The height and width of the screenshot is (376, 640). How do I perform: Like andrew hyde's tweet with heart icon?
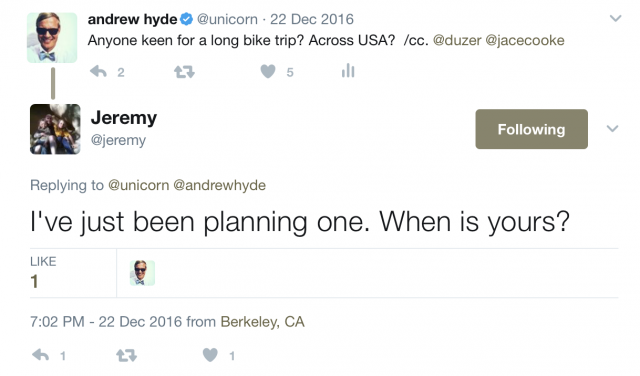[268, 72]
